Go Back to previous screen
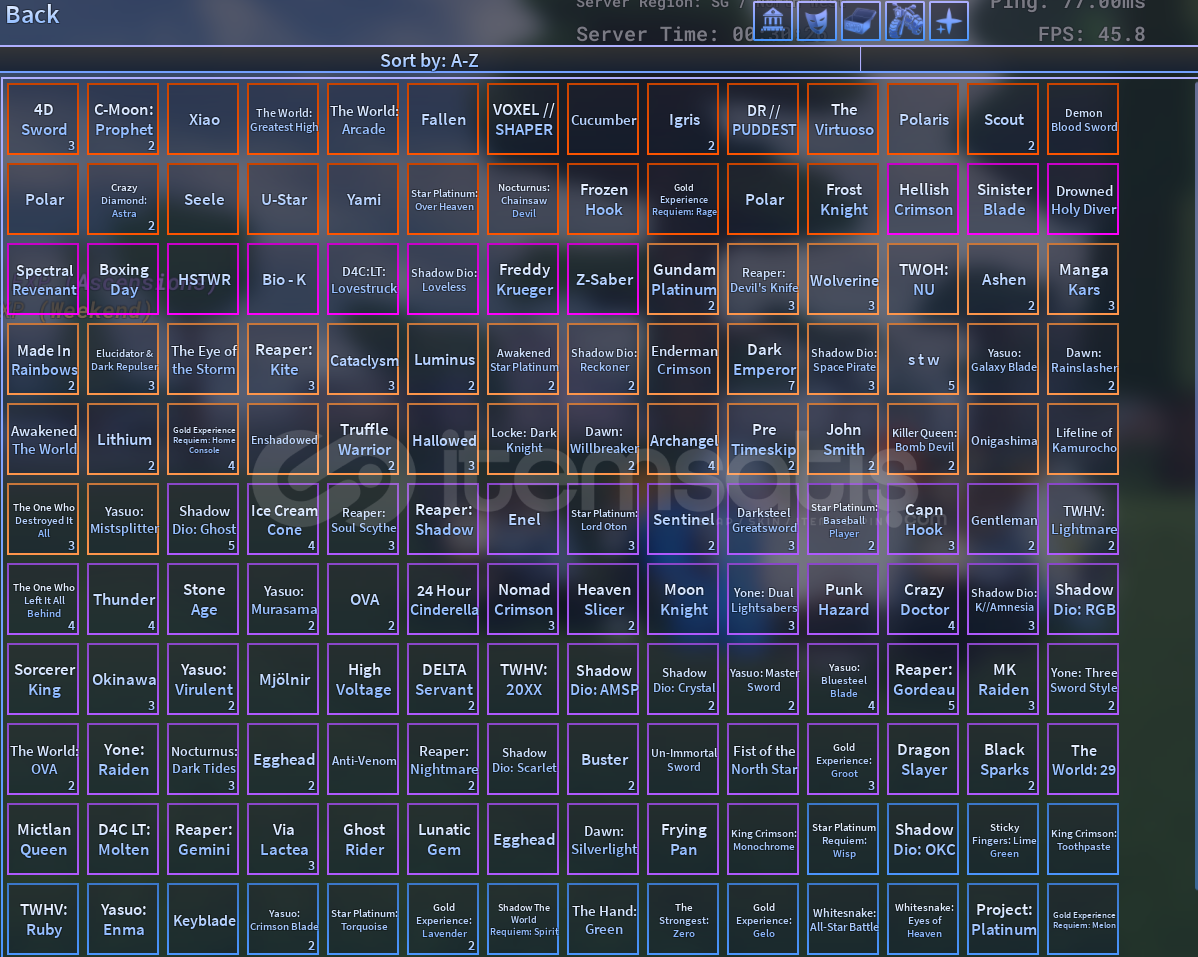The width and height of the screenshot is (1198, 957). (x=33, y=15)
